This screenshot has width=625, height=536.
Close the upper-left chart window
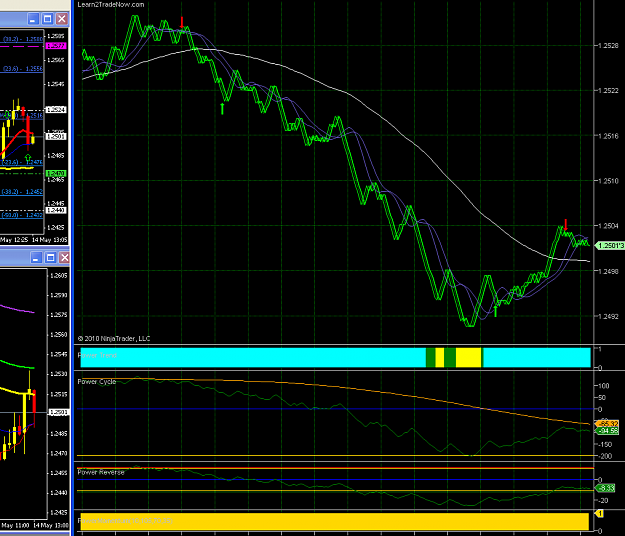pos(62,19)
